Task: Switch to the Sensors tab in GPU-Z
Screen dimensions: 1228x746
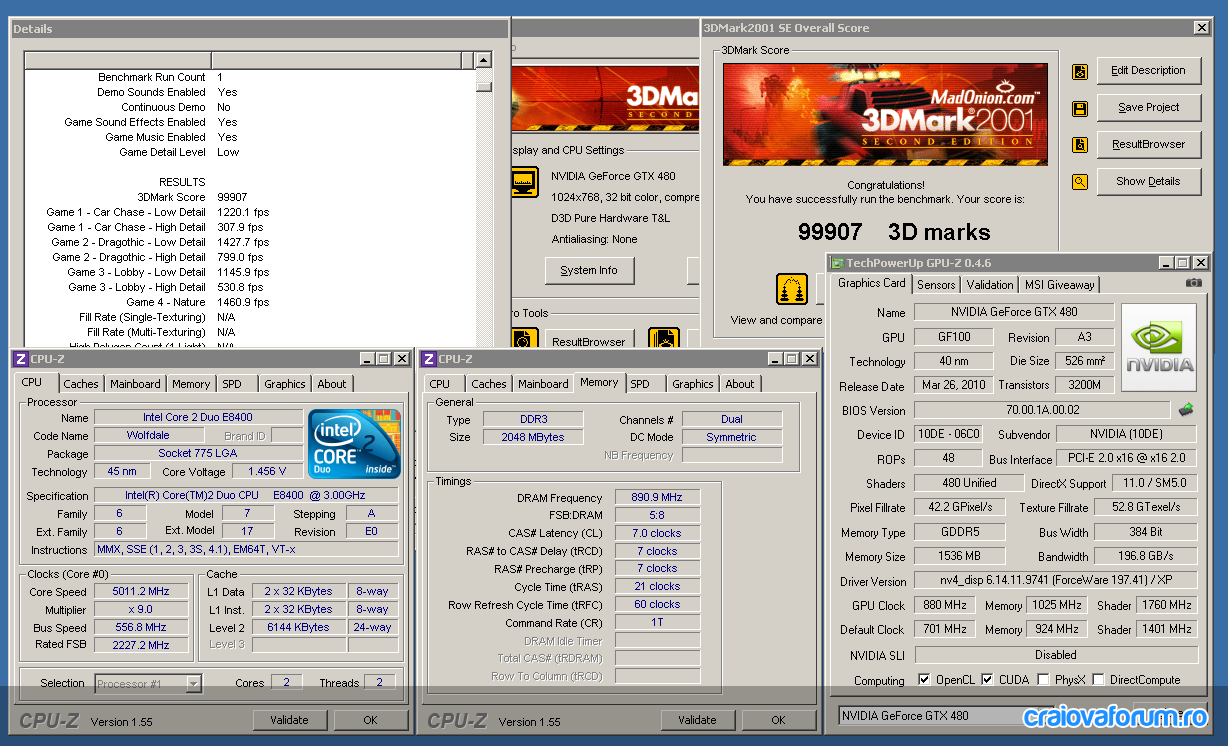Action: (937, 285)
